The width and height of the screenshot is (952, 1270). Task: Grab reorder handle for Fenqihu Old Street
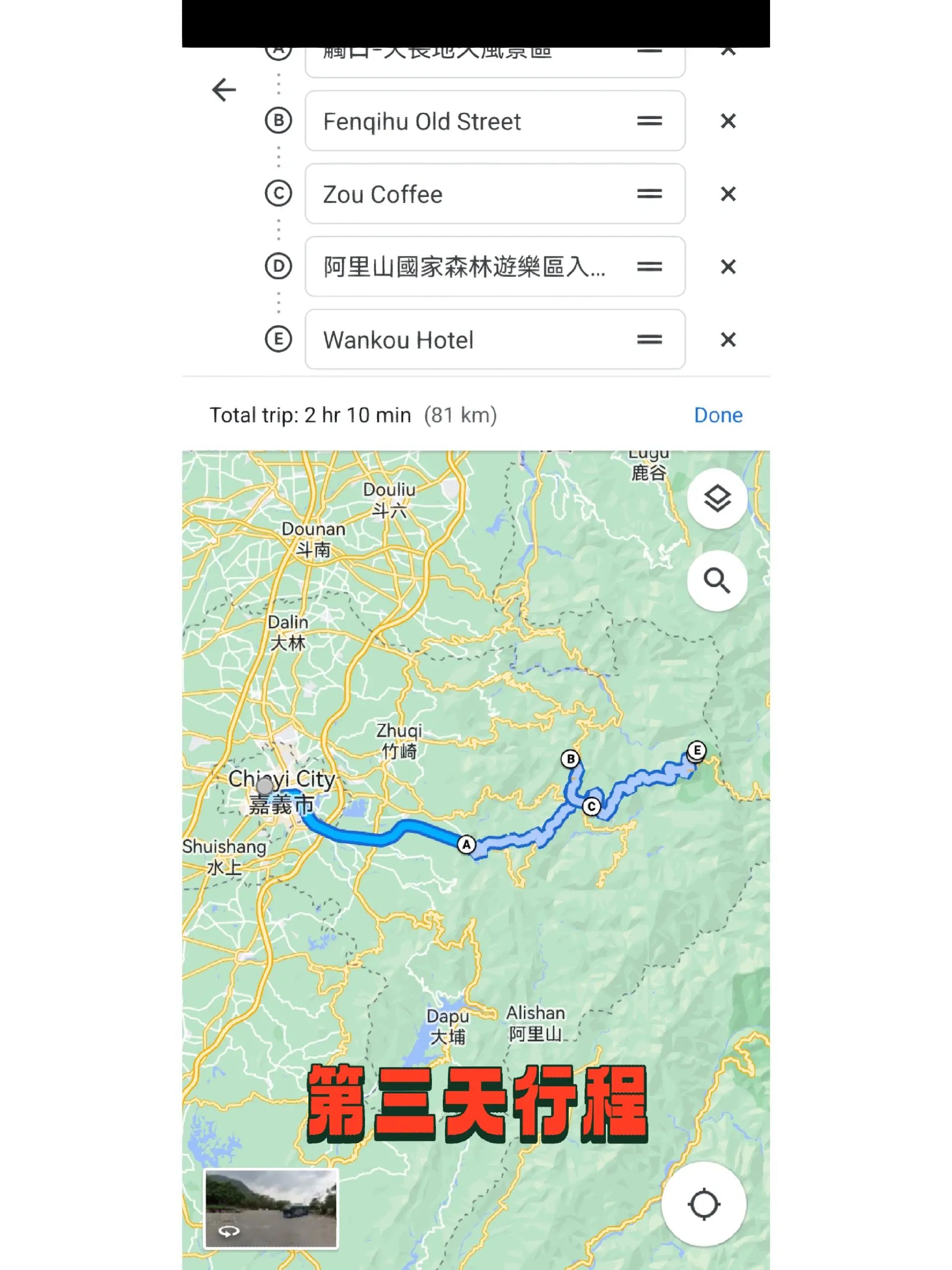point(649,121)
